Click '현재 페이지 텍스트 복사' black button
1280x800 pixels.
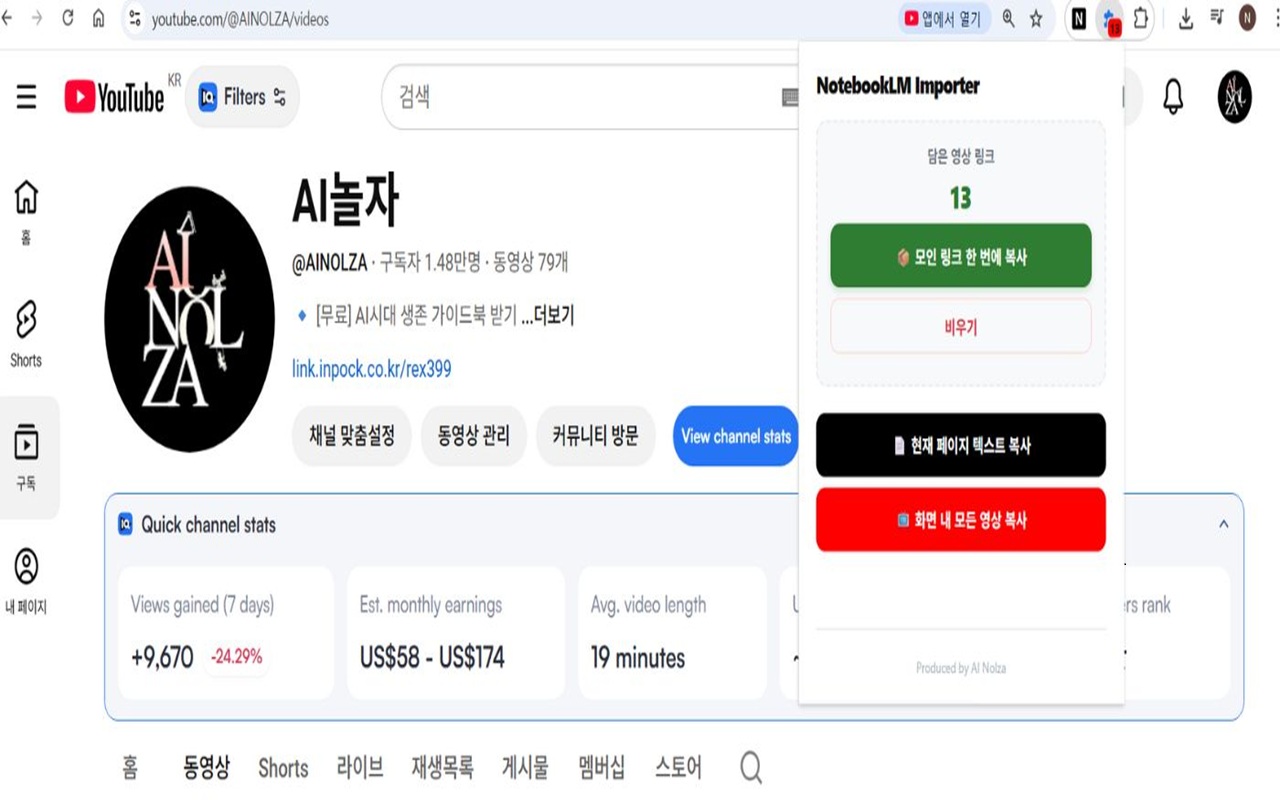click(x=961, y=445)
